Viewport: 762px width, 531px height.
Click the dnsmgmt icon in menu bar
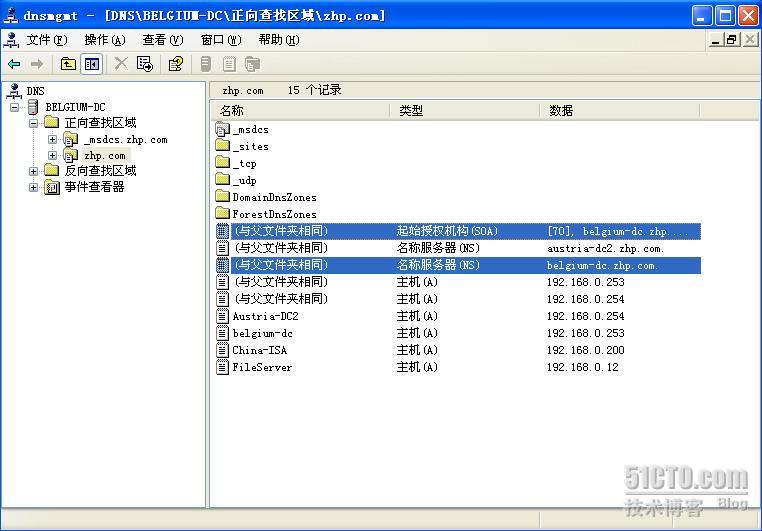click(11, 40)
